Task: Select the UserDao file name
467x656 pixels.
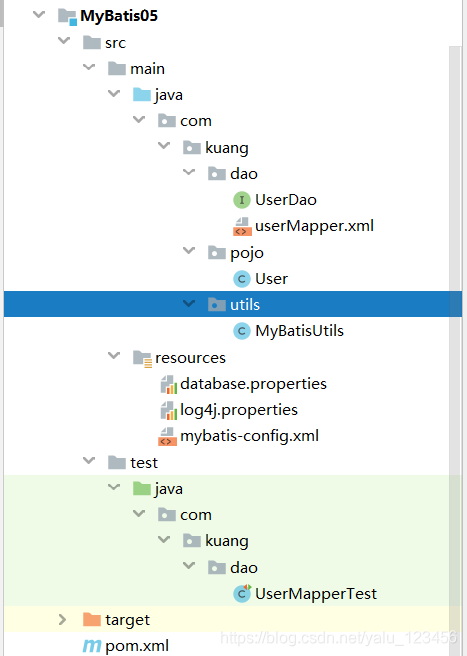Action: coord(286,200)
